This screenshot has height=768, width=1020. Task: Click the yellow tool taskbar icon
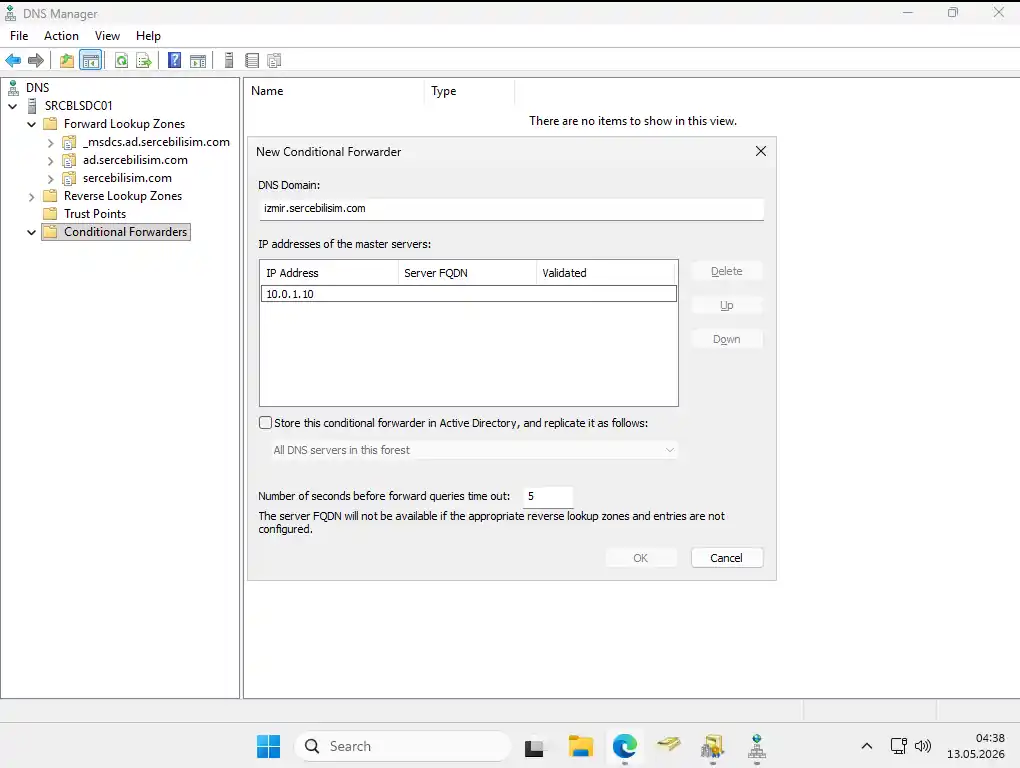pos(668,746)
